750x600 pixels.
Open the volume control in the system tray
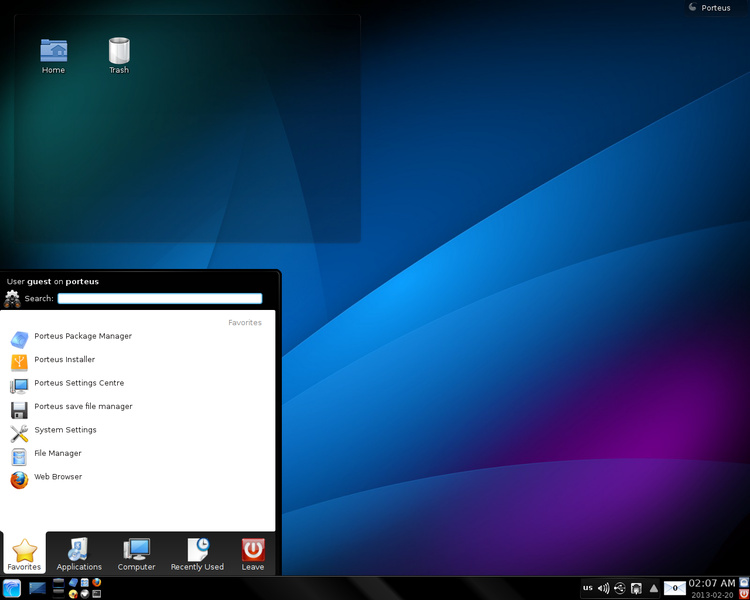pyautogui.click(x=604, y=588)
